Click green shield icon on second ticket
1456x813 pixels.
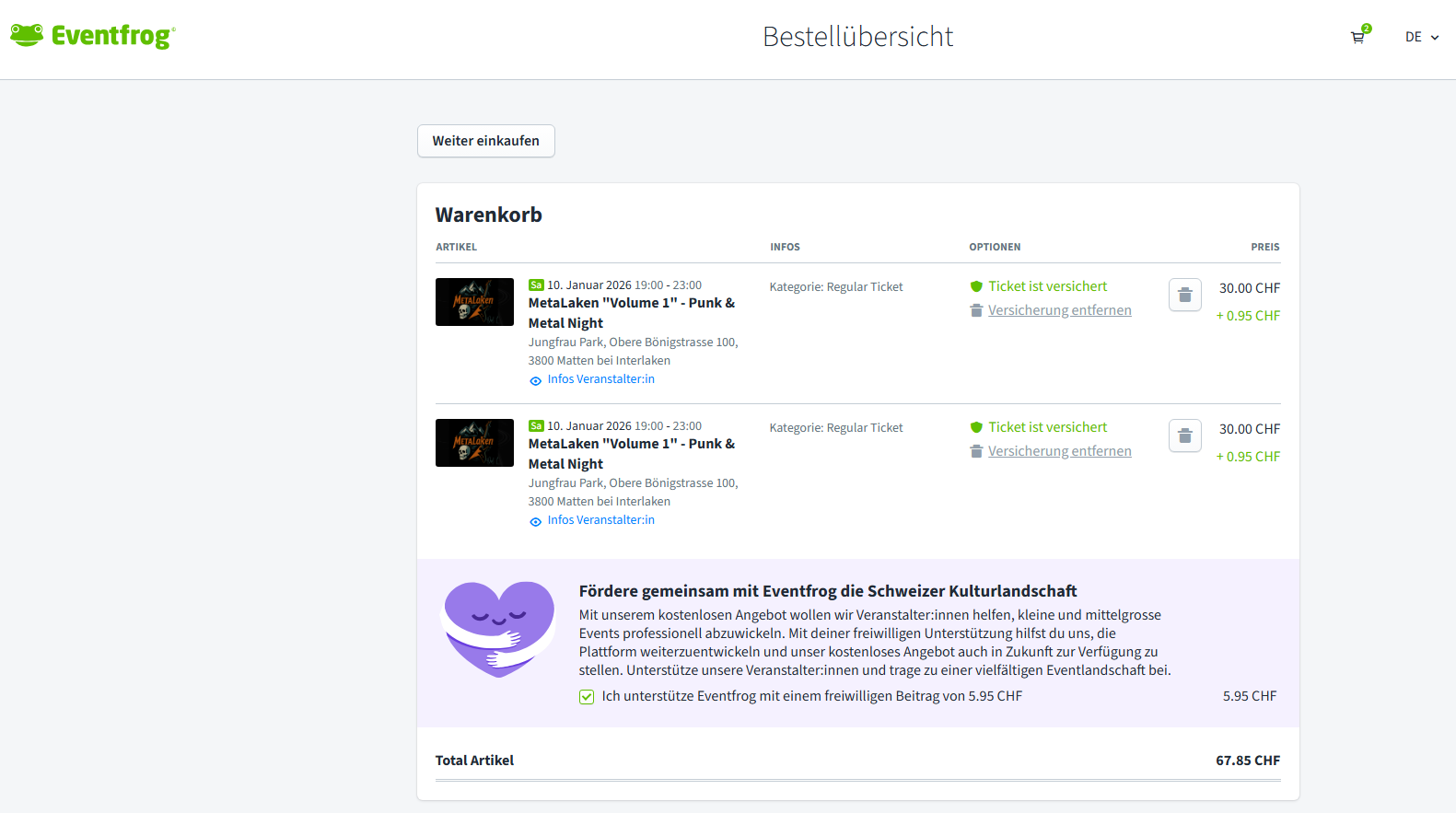coord(976,427)
